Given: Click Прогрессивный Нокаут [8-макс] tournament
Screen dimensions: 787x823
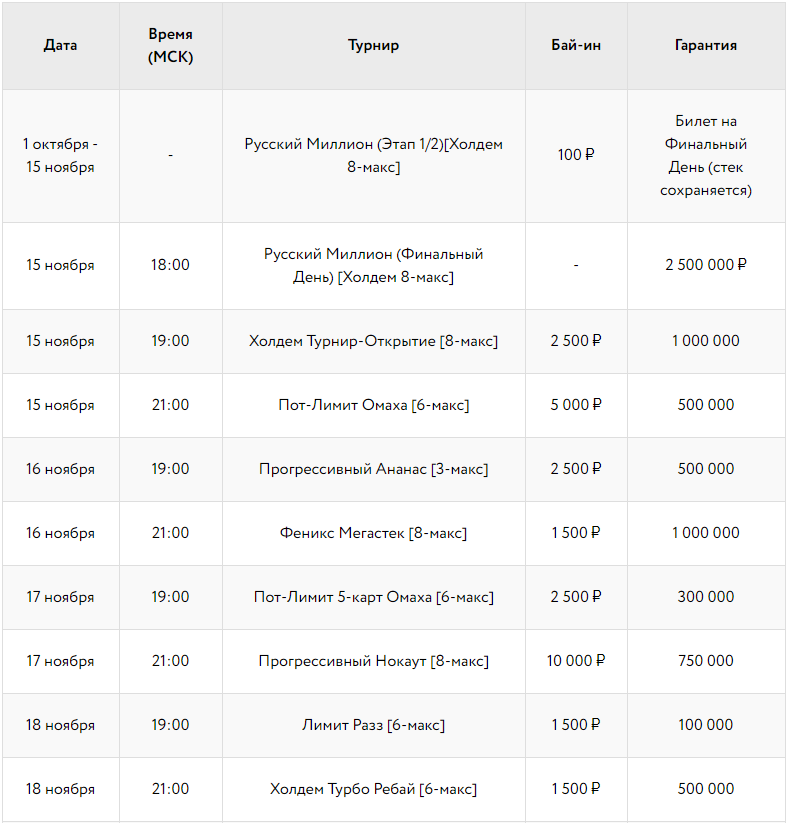Looking at the screenshot, I should 373,661.
